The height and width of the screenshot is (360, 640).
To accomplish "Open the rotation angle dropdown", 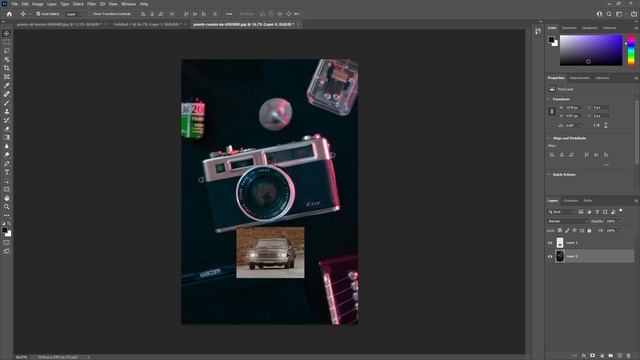I will click(x=580, y=125).
